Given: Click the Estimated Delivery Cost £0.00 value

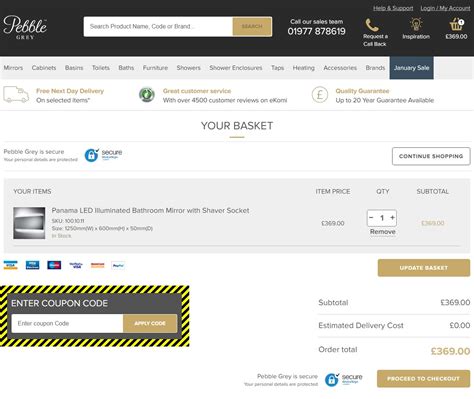Looking at the screenshot, I should [460, 325].
